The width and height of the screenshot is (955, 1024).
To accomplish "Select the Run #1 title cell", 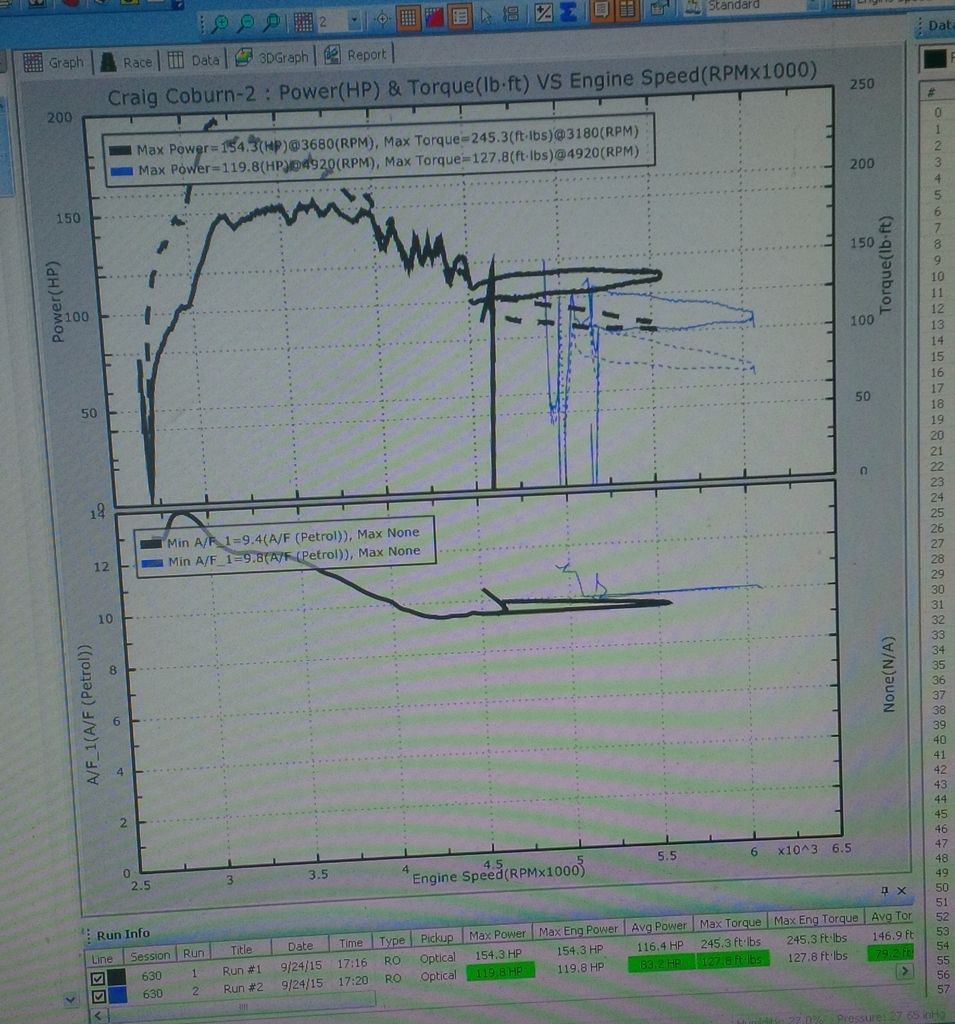I will click(242, 970).
